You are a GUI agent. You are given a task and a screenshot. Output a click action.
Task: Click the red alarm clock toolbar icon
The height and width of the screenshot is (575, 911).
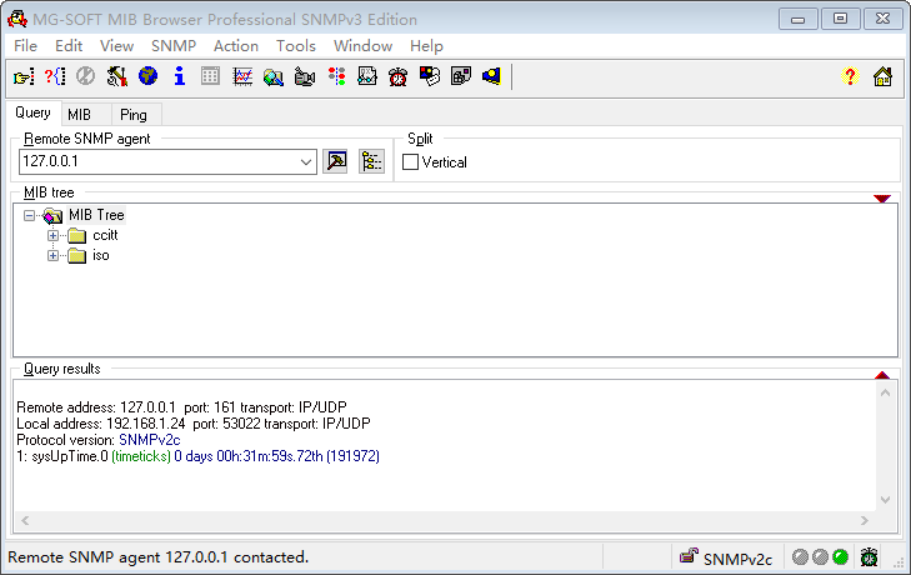[398, 77]
